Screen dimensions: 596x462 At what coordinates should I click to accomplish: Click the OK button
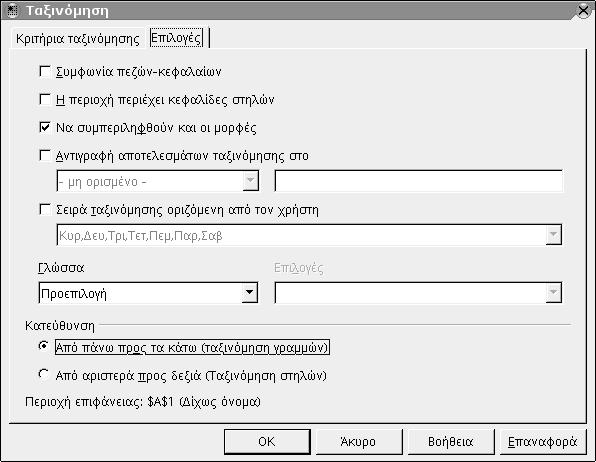pos(267,442)
